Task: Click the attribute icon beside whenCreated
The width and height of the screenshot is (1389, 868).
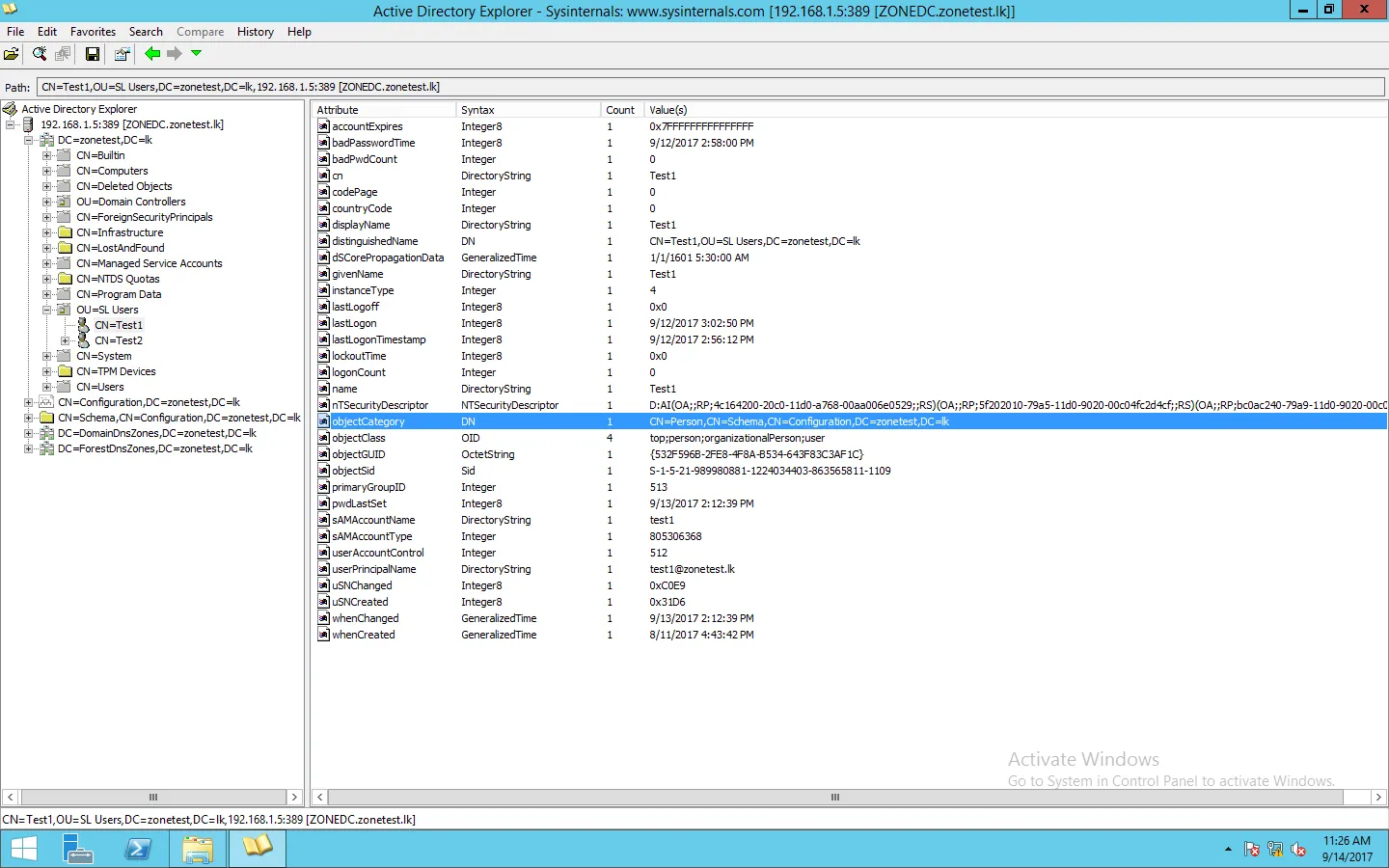Action: (324, 635)
